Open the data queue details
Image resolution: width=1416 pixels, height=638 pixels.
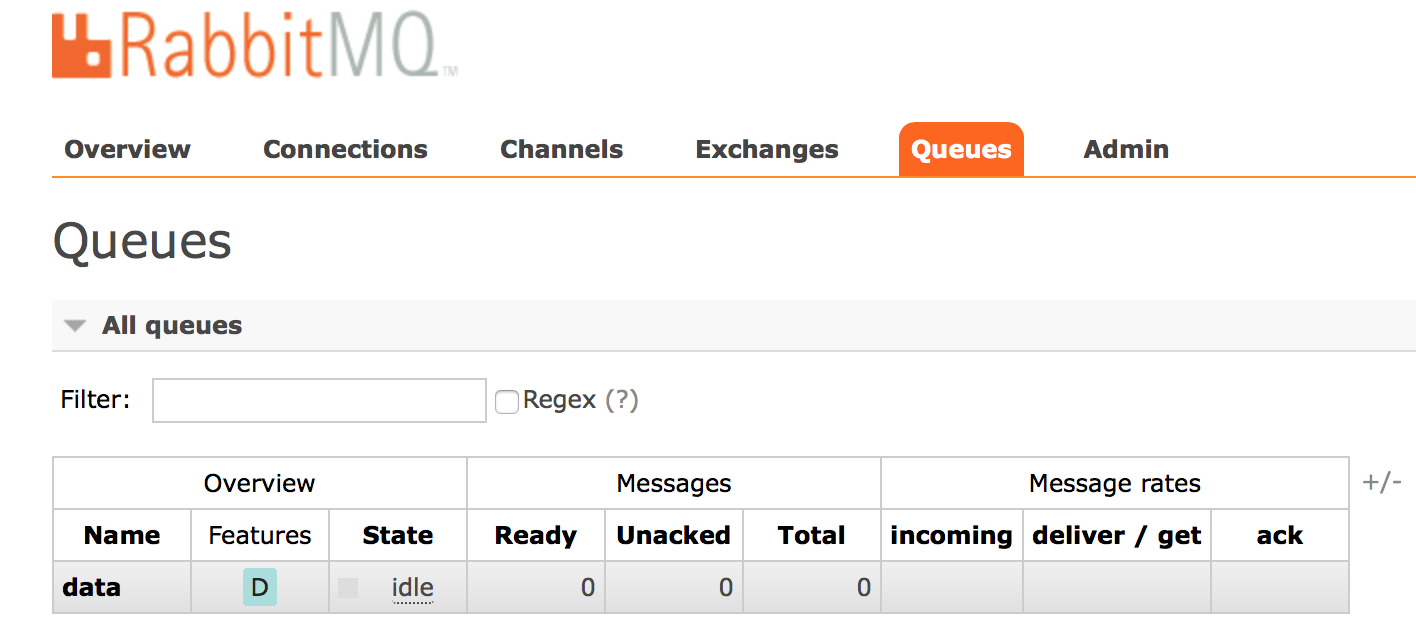92,587
